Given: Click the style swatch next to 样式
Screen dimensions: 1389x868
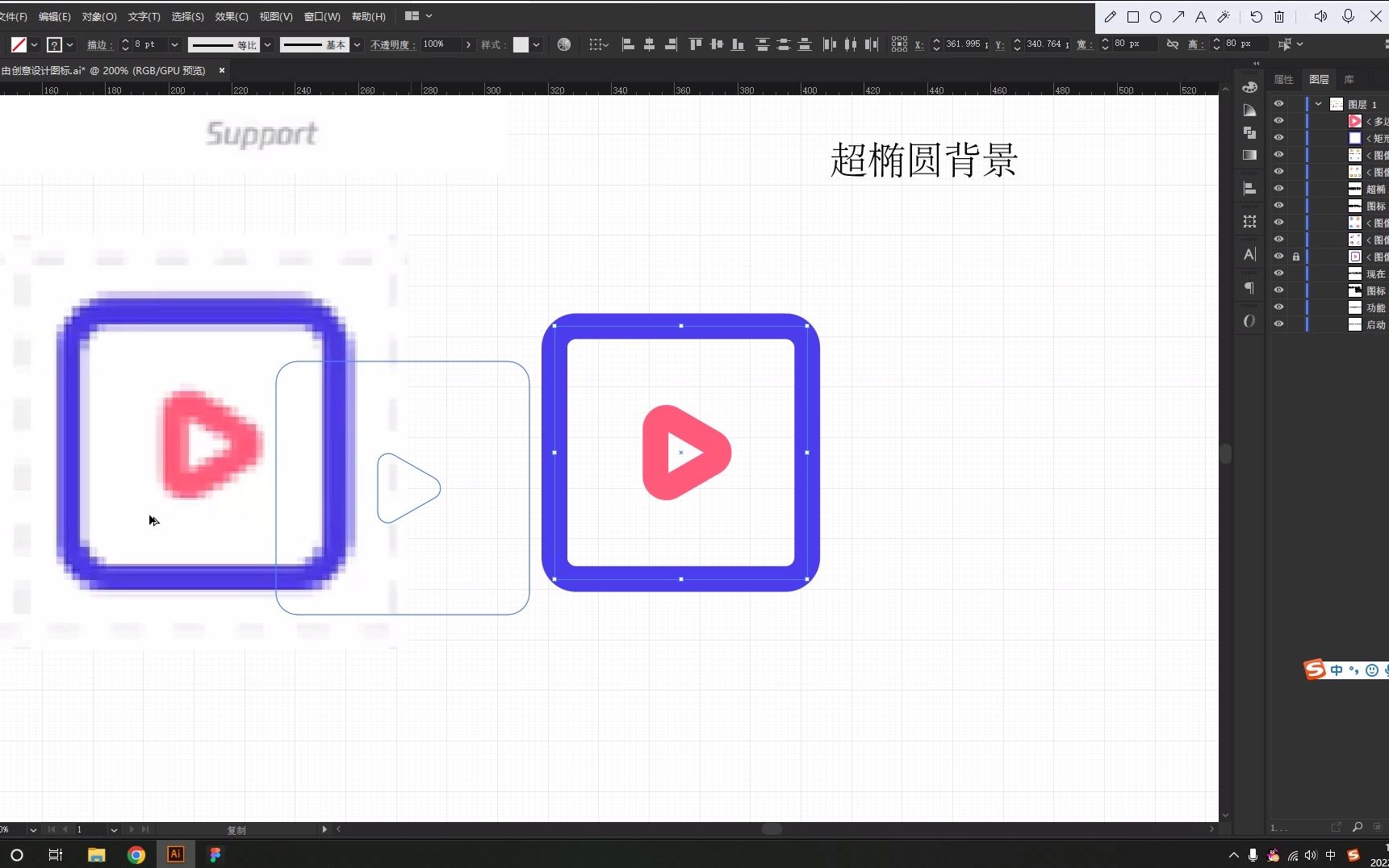Looking at the screenshot, I should click(x=521, y=45).
